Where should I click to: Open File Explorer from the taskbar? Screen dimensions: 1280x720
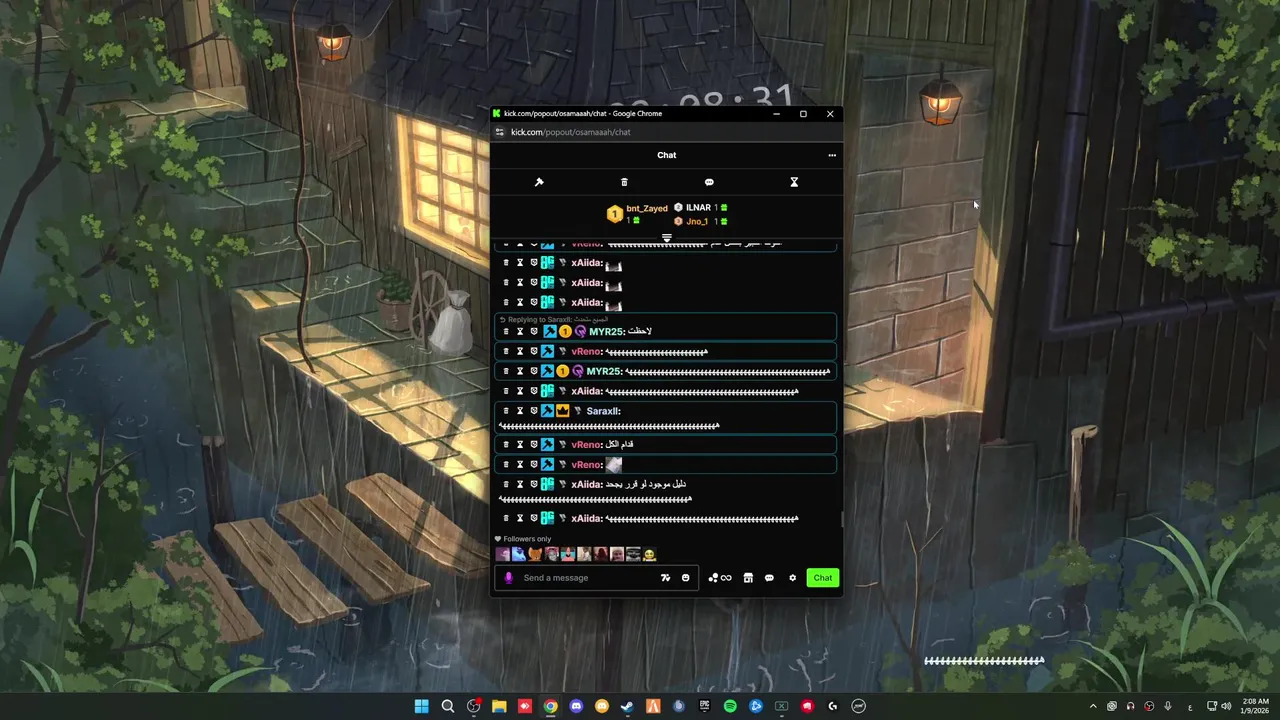tap(499, 706)
